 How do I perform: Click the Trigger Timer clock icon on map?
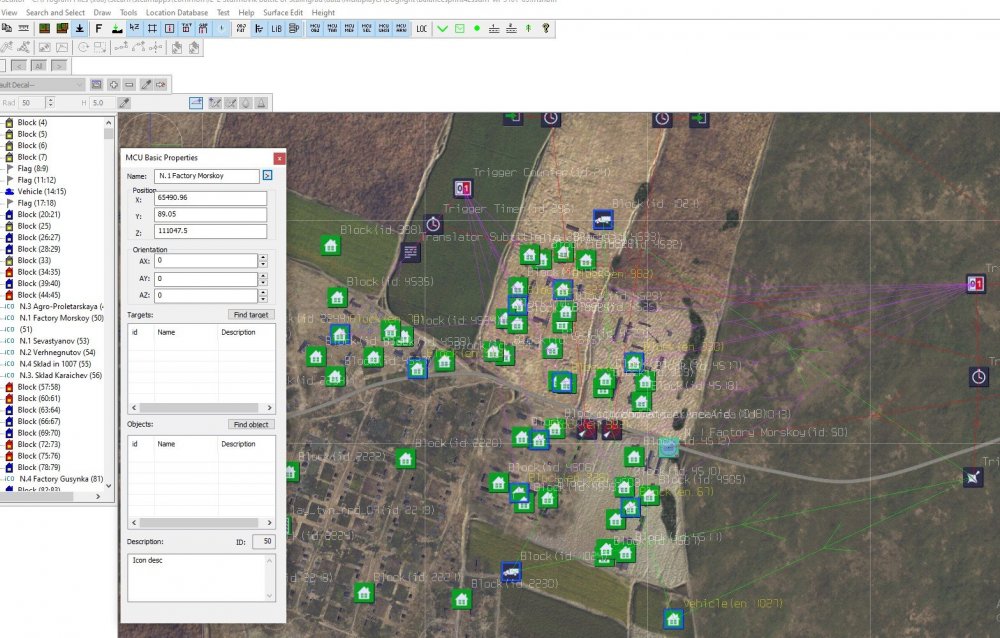pyautogui.click(x=433, y=224)
